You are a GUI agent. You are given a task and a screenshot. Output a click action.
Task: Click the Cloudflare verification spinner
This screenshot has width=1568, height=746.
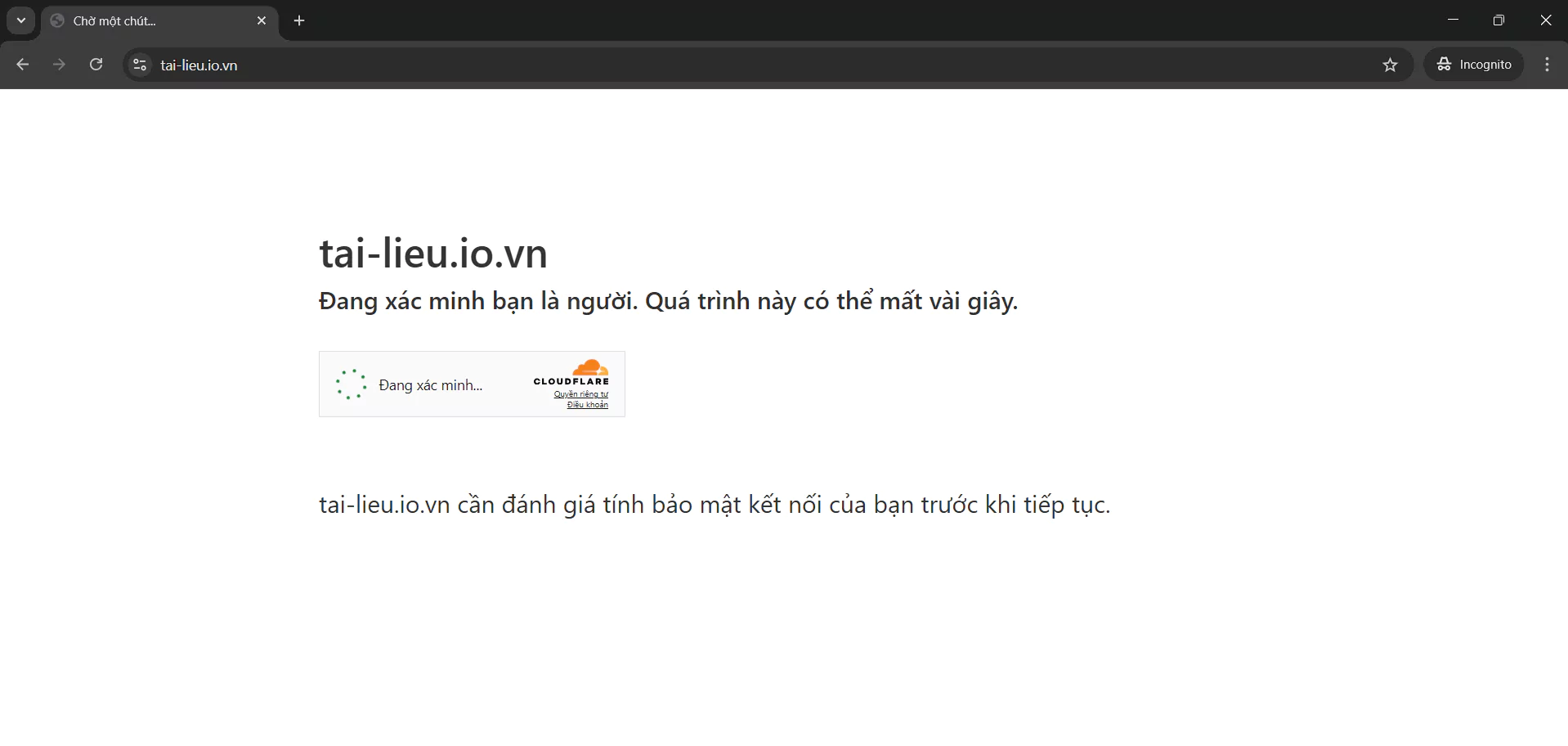(x=351, y=384)
